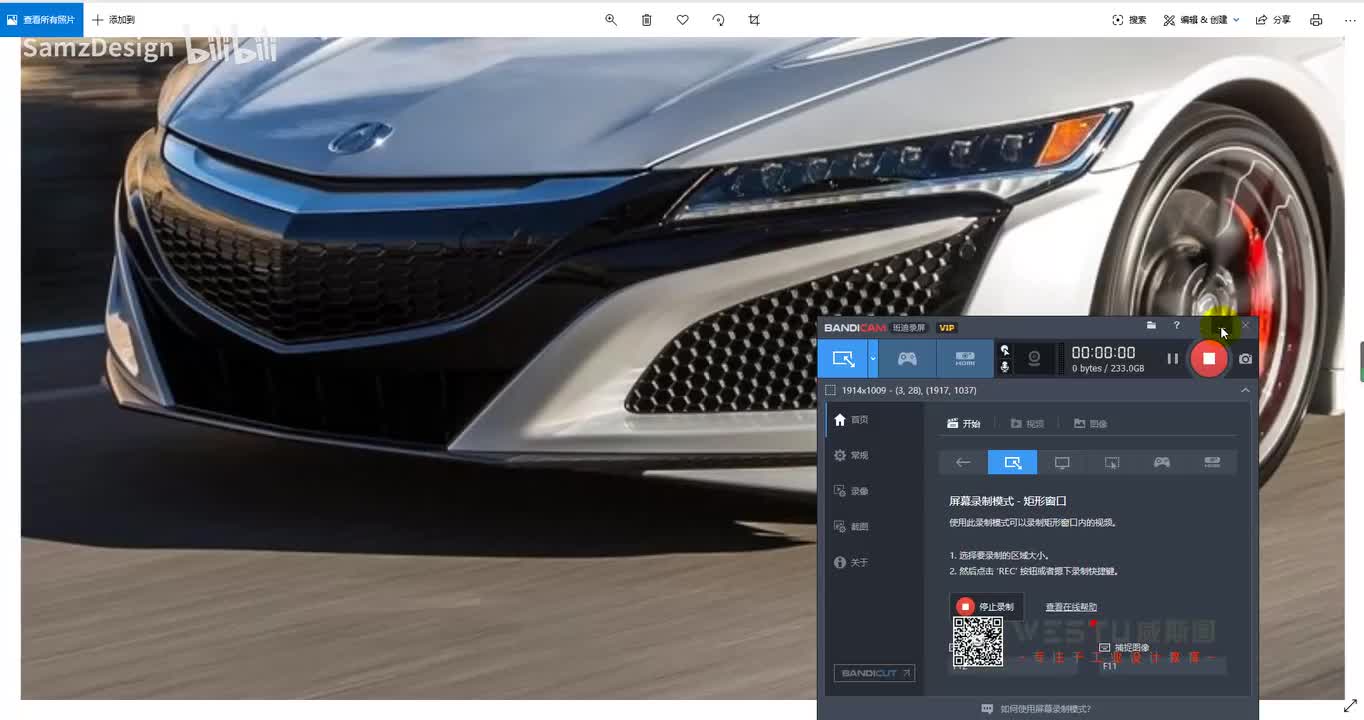Switch to the 视频 tab in Bandicam

[x=1027, y=424]
